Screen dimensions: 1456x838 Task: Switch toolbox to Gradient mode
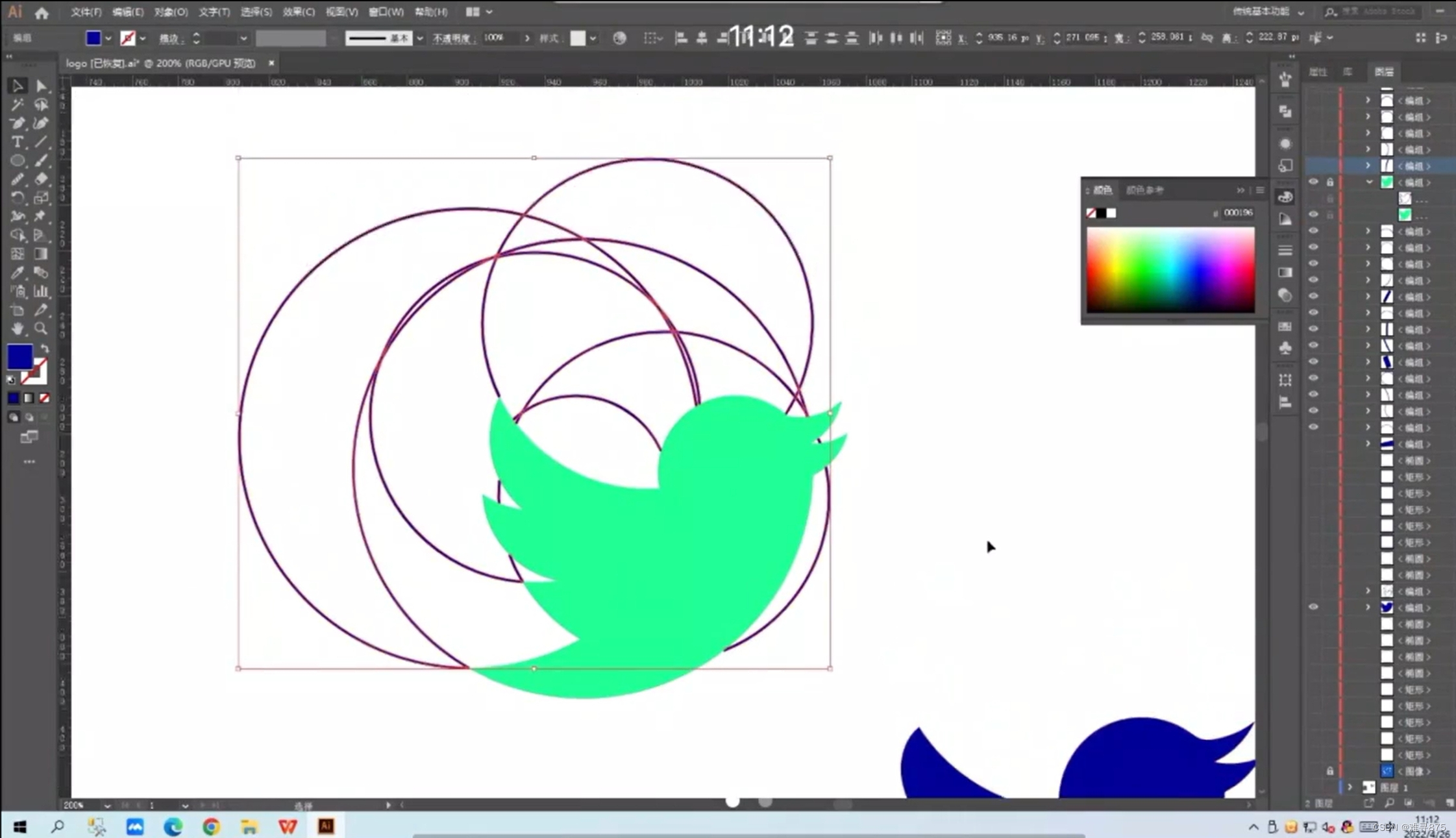tap(29, 398)
